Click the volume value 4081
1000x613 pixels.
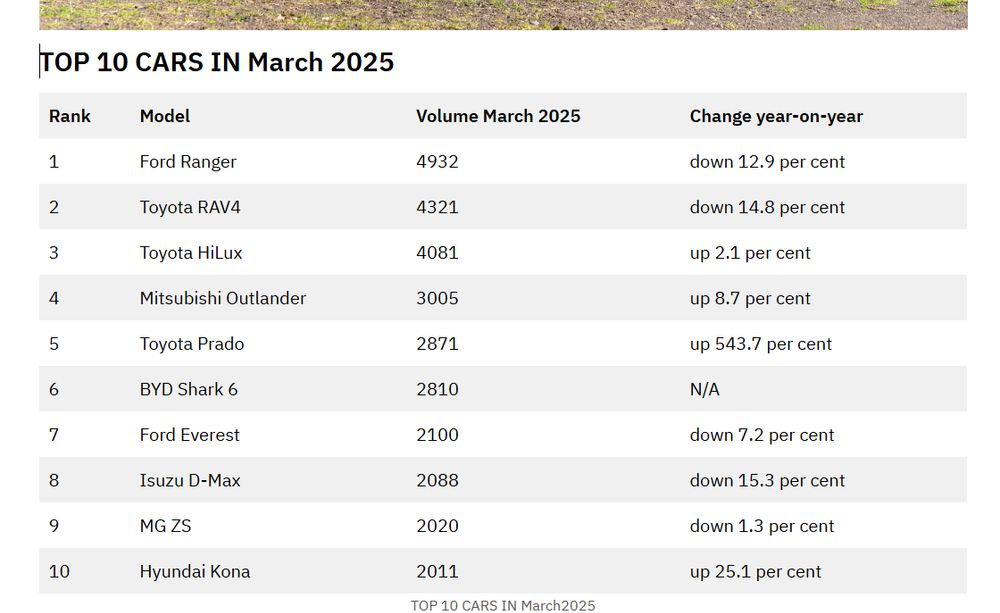tap(437, 253)
